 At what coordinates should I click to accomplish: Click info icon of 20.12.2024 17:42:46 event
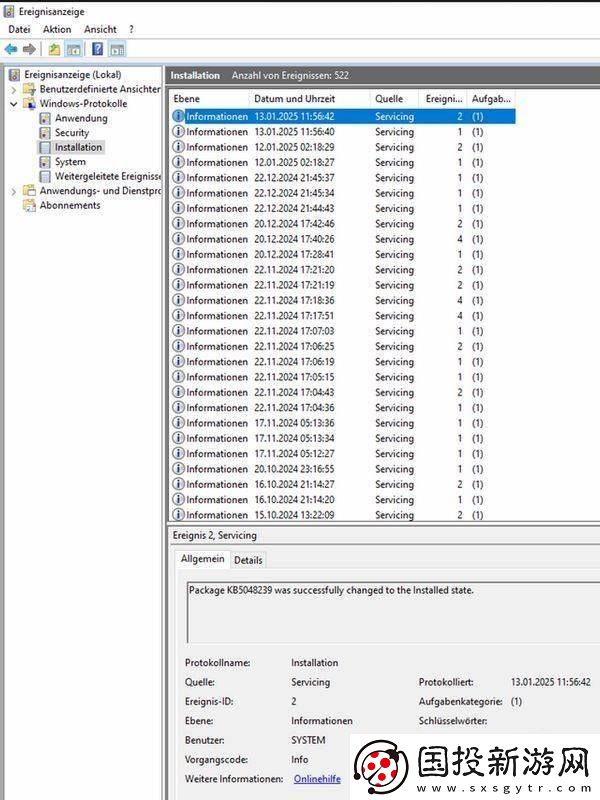point(178,223)
